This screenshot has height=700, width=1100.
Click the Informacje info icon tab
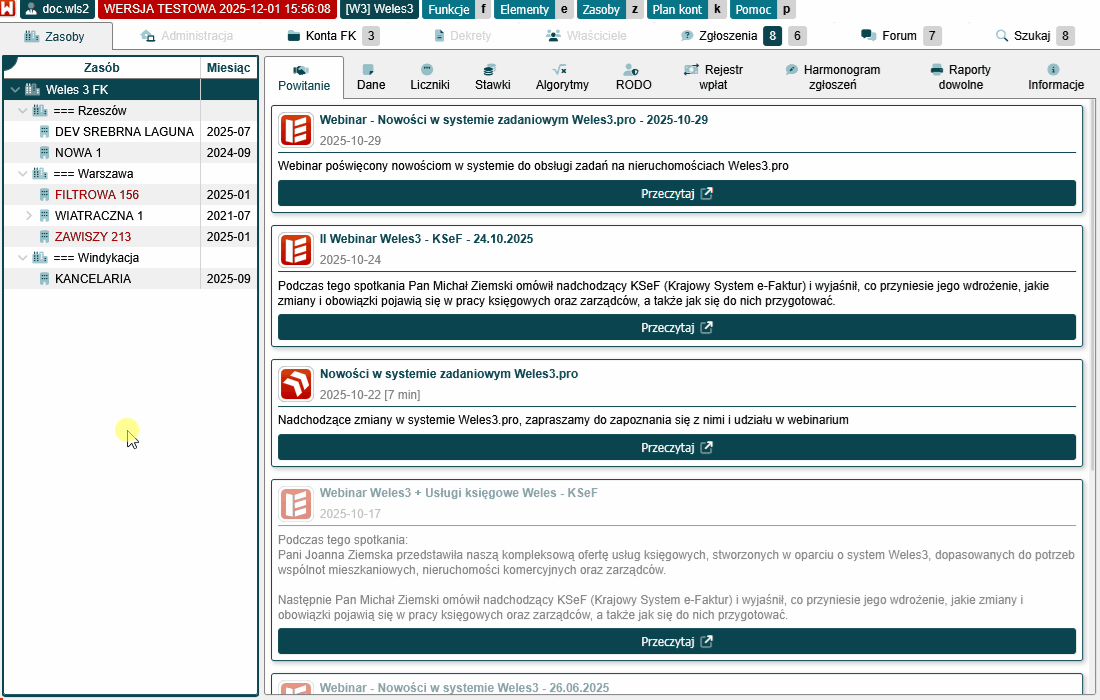(x=1055, y=77)
